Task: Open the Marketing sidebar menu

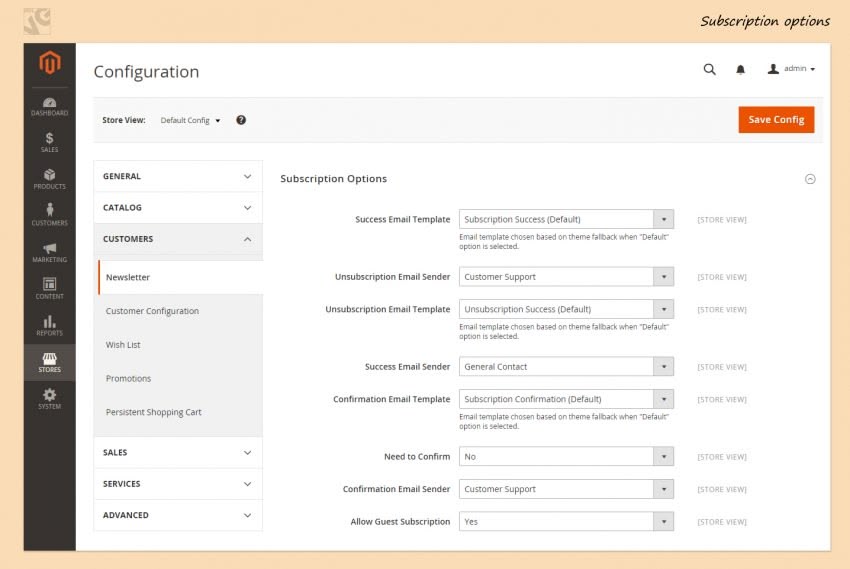Action: (49, 253)
